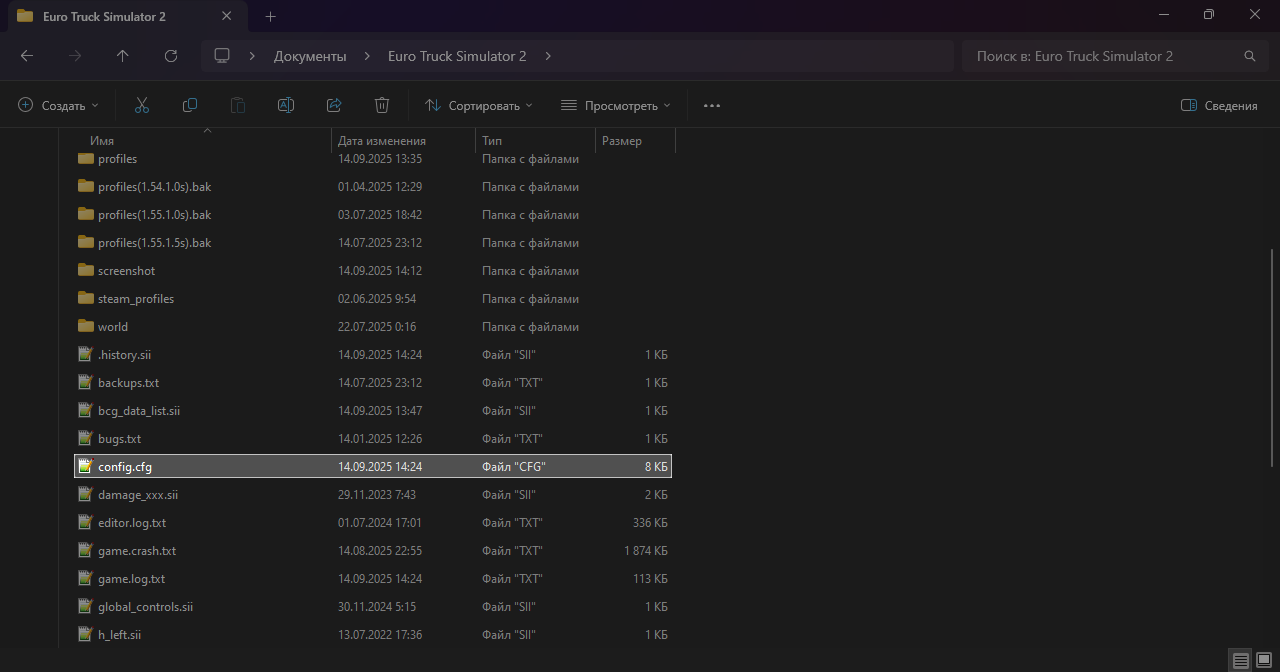The image size is (1280, 672).
Task: Go up one folder with the up arrow
Action: 123,56
